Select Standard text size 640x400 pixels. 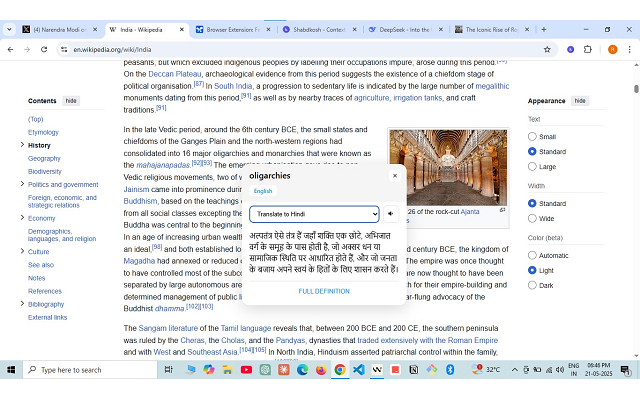point(532,151)
